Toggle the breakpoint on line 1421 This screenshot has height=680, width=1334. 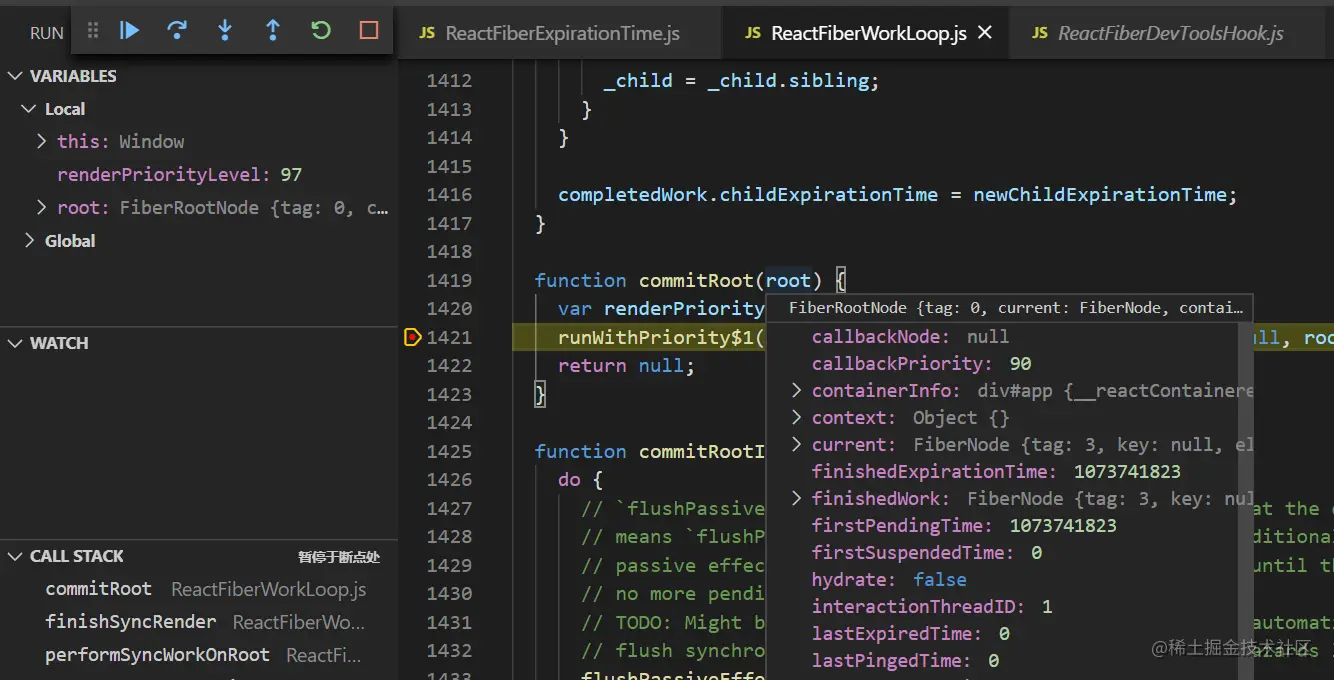(412, 338)
